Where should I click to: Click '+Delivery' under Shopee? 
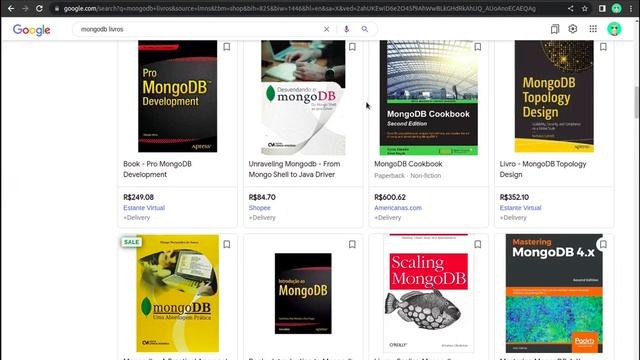click(x=262, y=218)
